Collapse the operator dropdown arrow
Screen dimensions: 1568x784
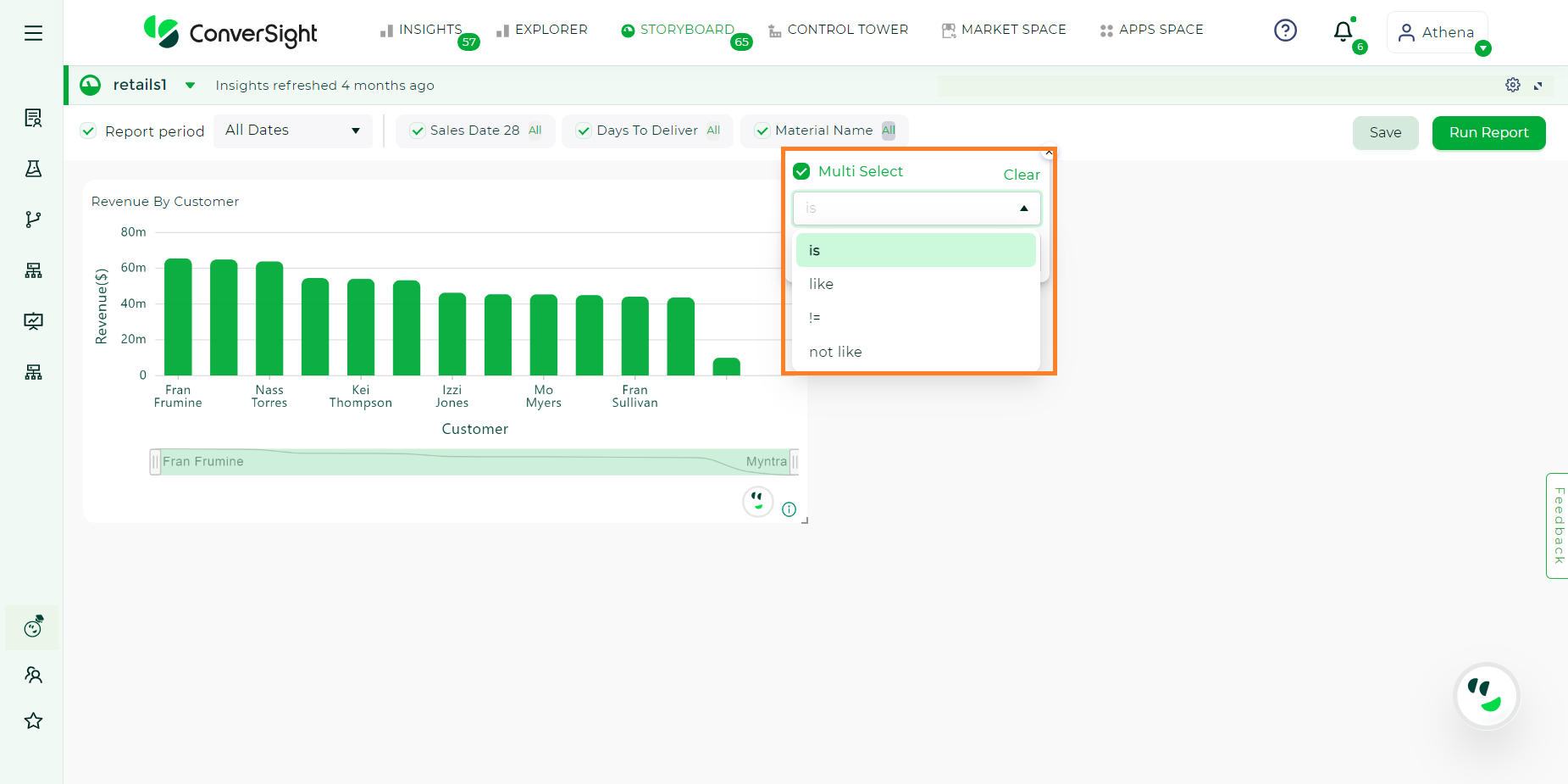(x=1023, y=209)
